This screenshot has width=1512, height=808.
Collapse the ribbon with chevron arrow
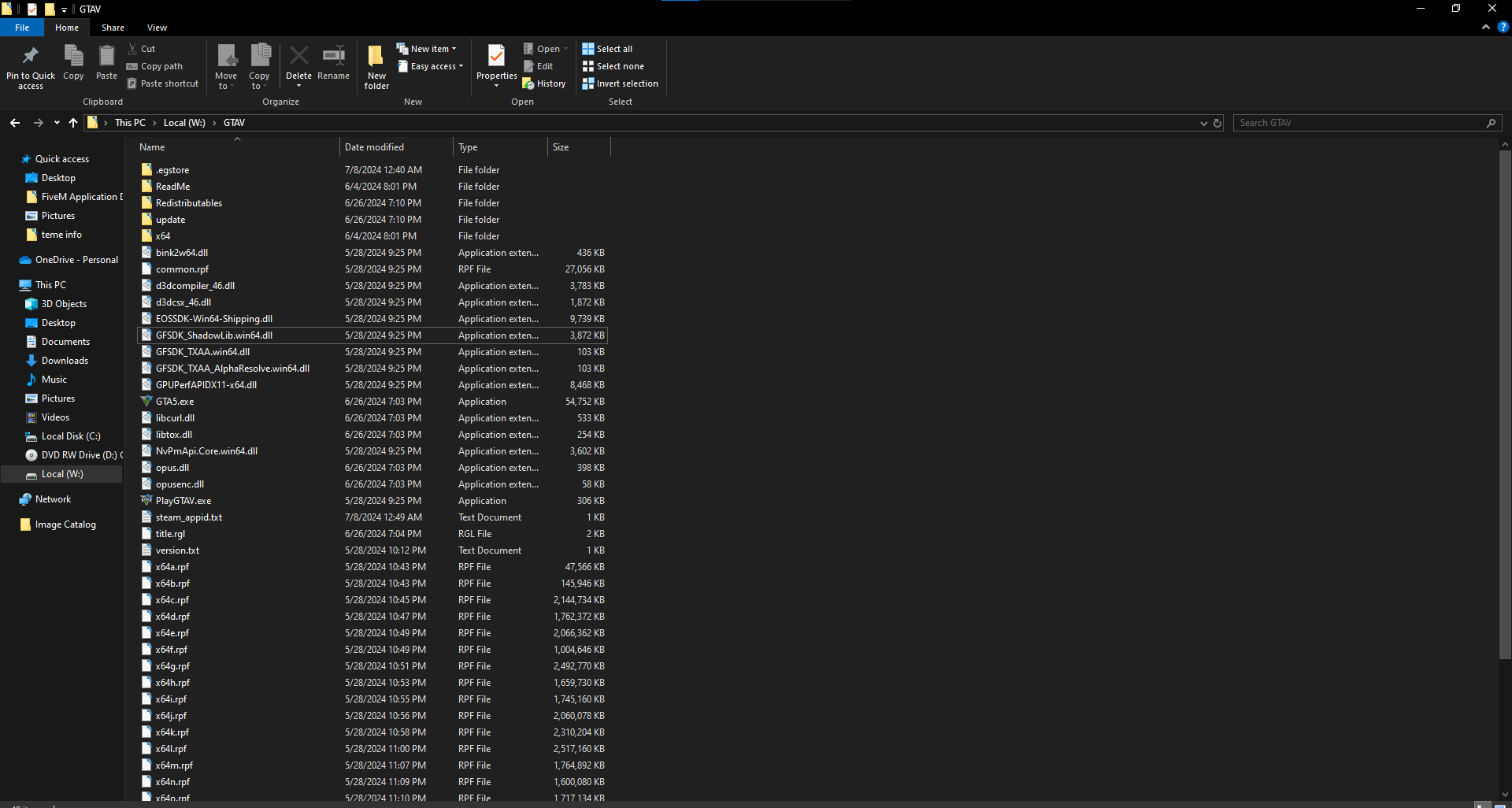click(x=1486, y=27)
